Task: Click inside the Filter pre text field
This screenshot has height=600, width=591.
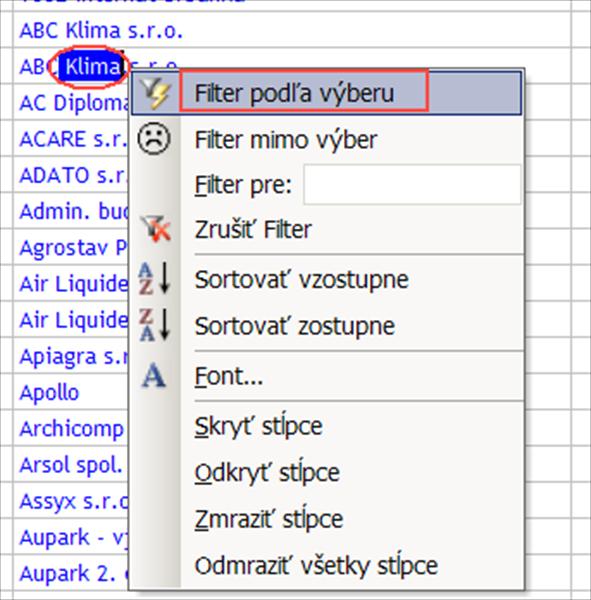Action: (412, 185)
